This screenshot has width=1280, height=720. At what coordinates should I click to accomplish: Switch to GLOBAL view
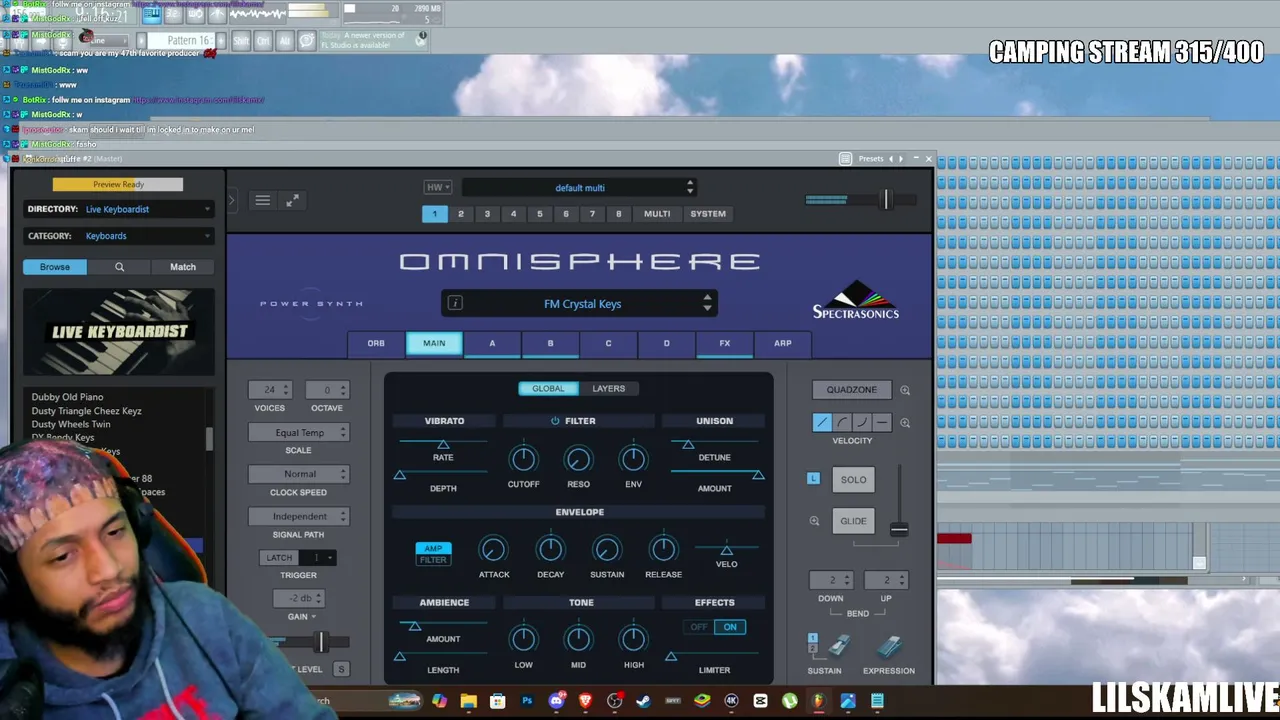[x=548, y=389]
